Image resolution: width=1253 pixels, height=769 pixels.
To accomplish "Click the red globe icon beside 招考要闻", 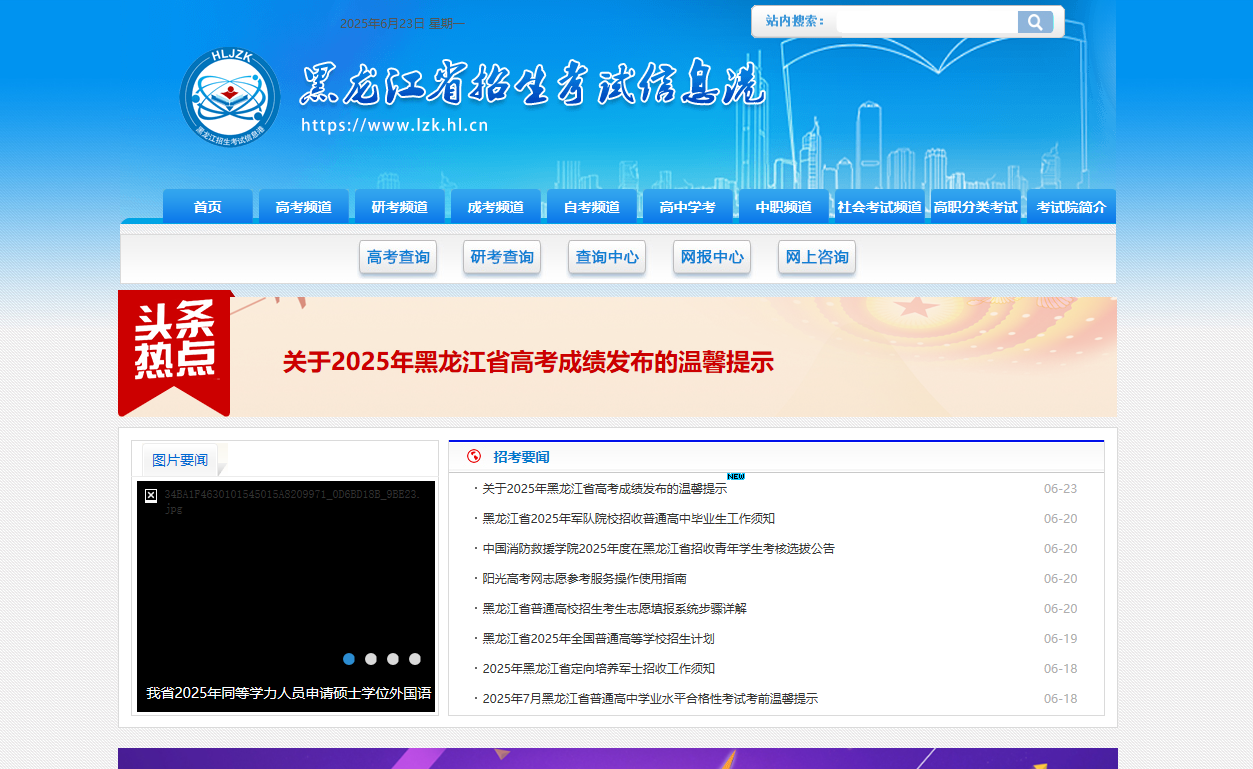I will (474, 457).
